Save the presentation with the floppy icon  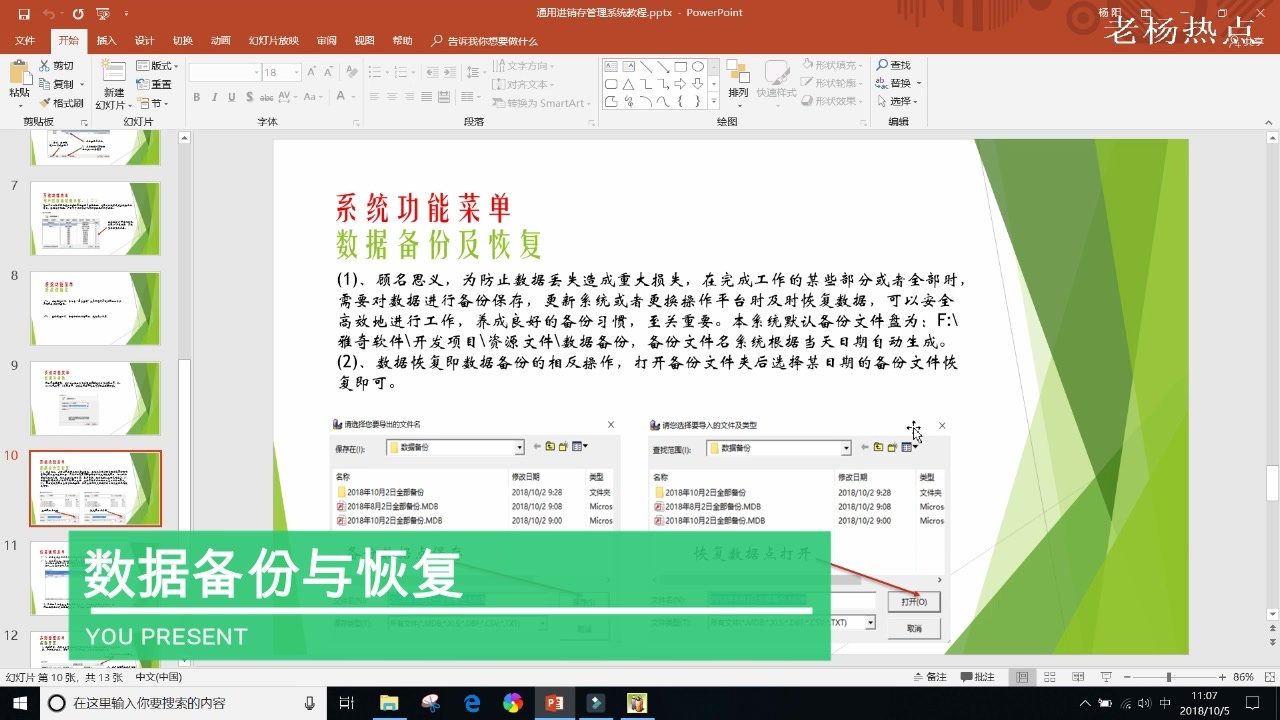[x=23, y=14]
